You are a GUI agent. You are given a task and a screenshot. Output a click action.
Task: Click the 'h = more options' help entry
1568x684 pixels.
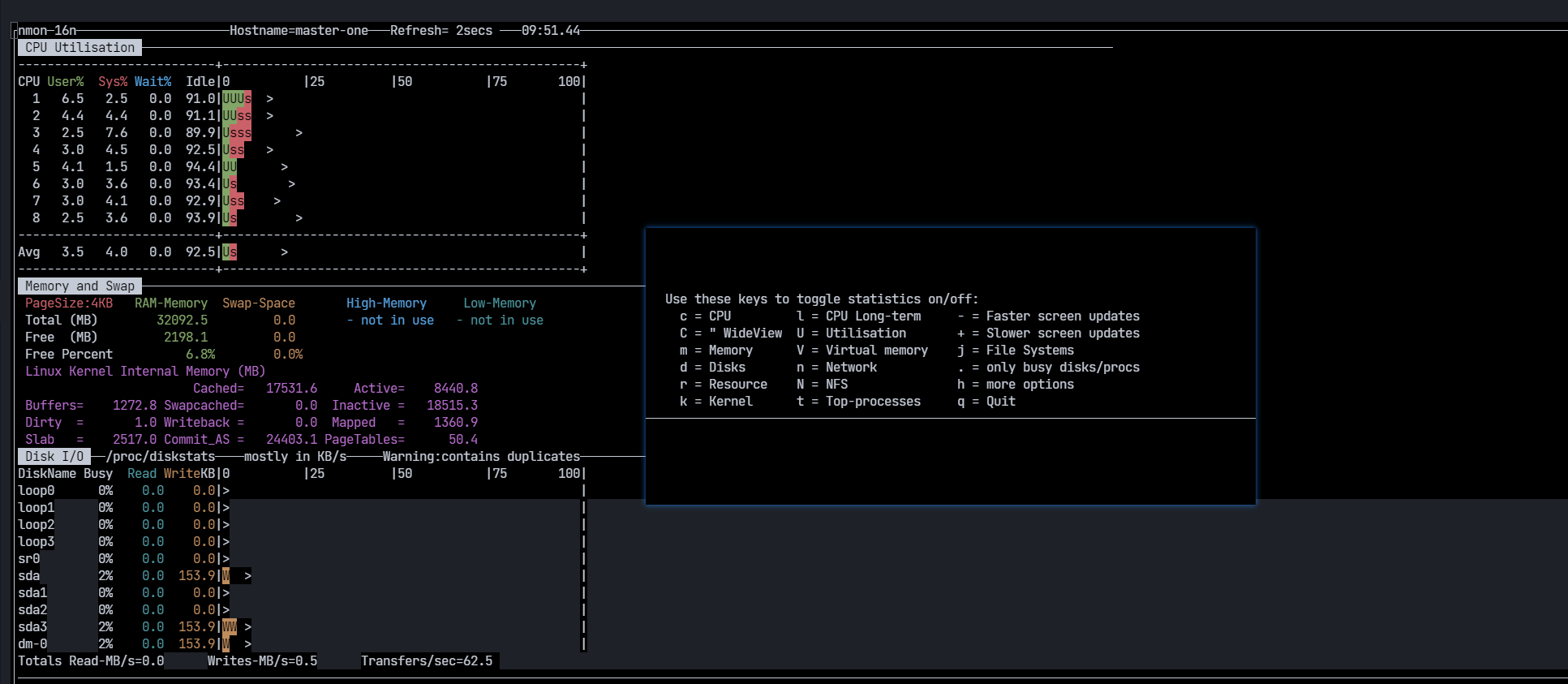coord(1016,384)
